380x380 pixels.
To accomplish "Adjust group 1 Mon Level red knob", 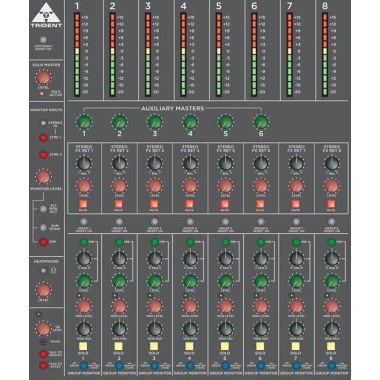I will point(84,306).
